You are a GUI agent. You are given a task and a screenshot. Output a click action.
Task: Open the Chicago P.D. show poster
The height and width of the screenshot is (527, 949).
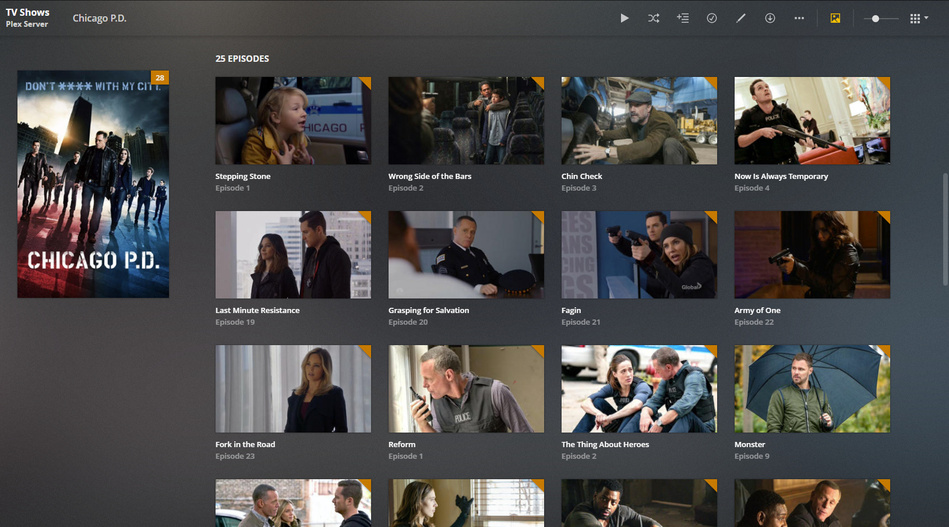coord(93,184)
